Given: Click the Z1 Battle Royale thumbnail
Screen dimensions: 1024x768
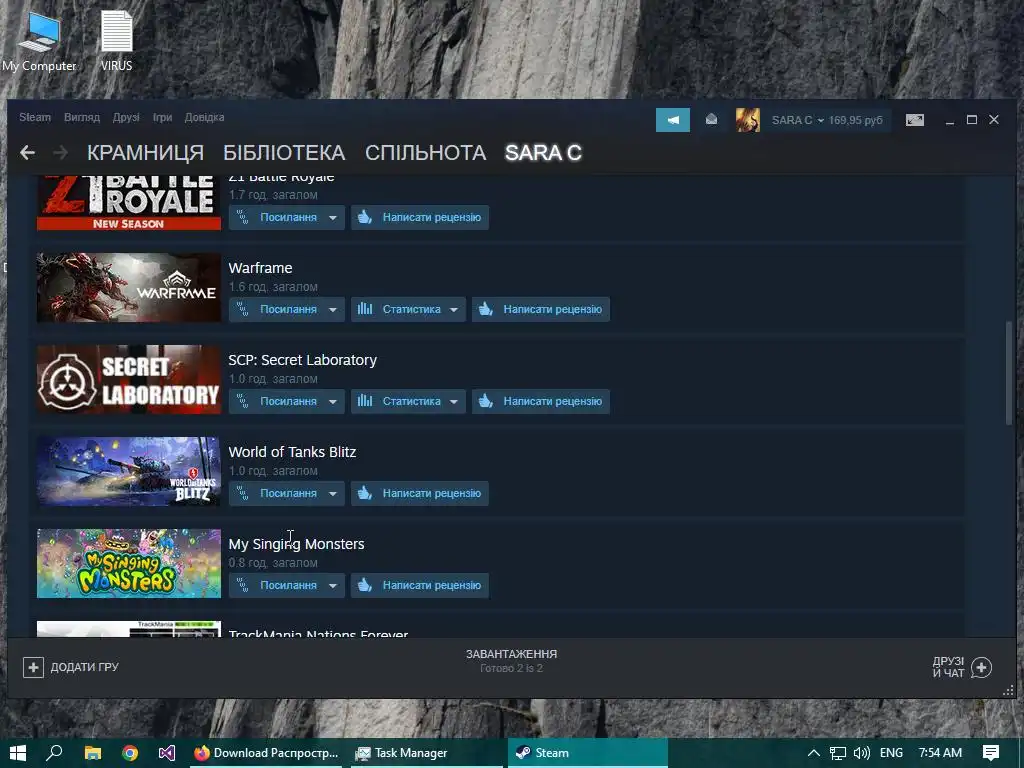Looking at the screenshot, I should (x=129, y=202).
